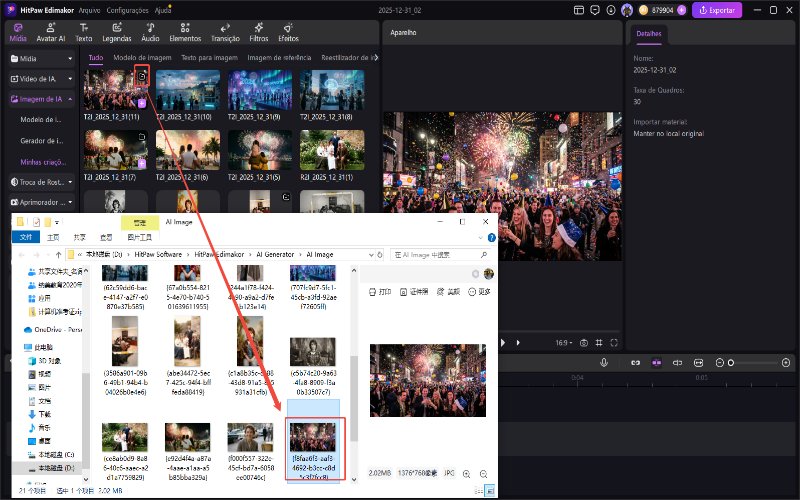This screenshot has width=800, height=500.
Task: Toggle the grid overlay icon under preview
Action: (x=599, y=343)
